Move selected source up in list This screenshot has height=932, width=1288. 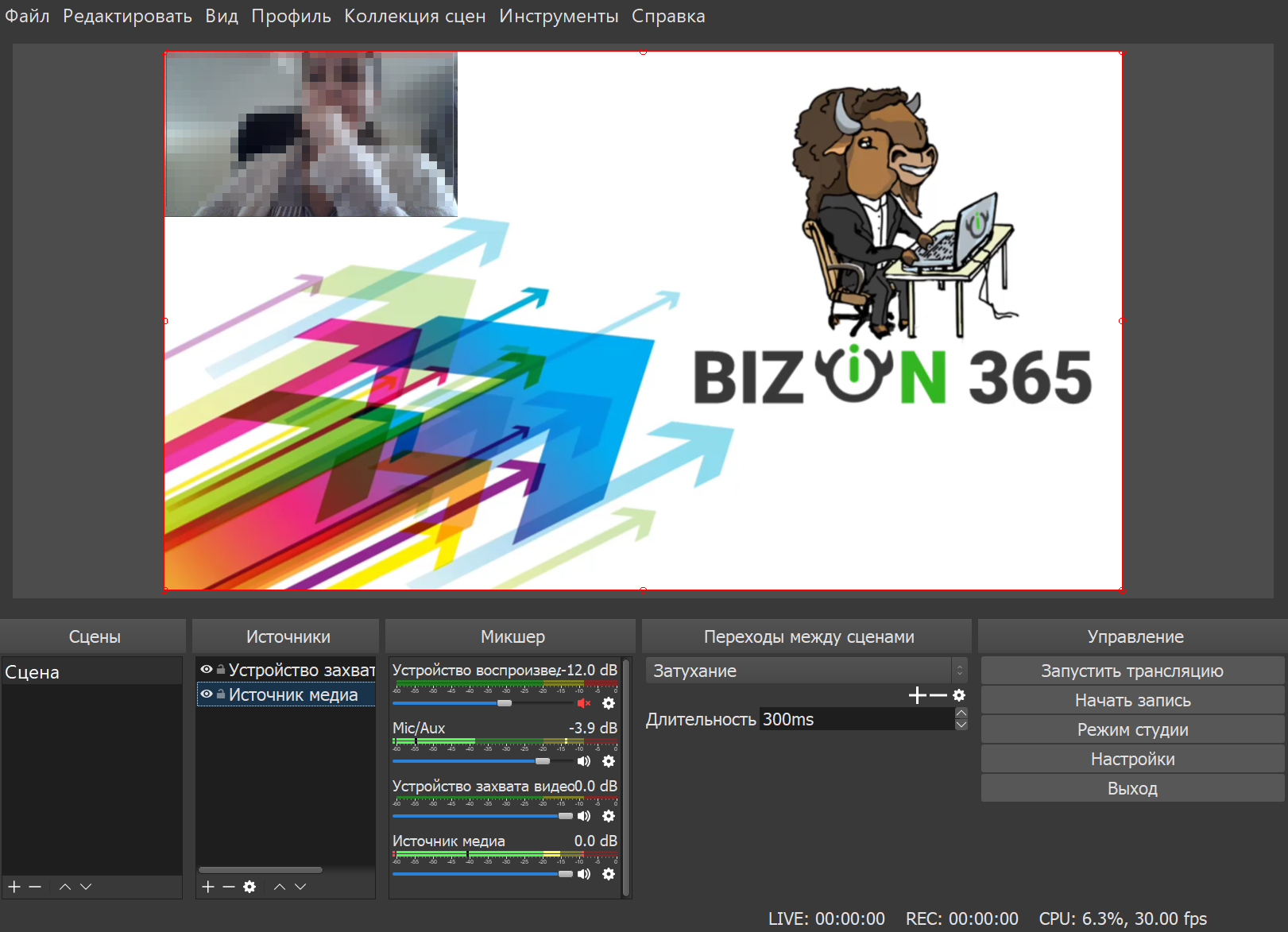(x=280, y=887)
